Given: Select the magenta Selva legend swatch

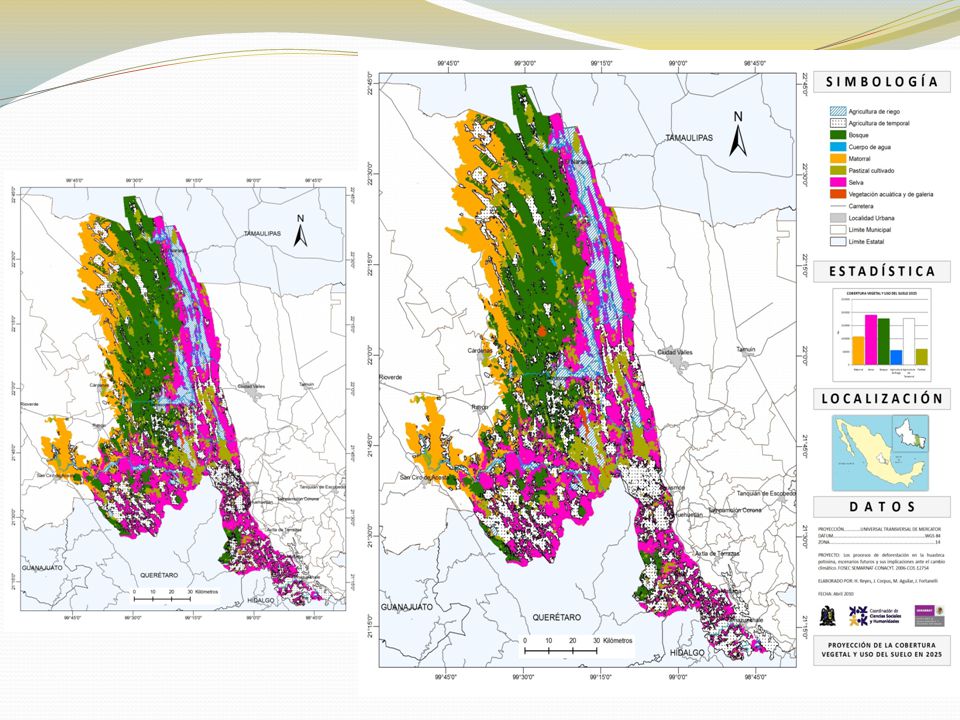Looking at the screenshot, I should pos(838,182).
